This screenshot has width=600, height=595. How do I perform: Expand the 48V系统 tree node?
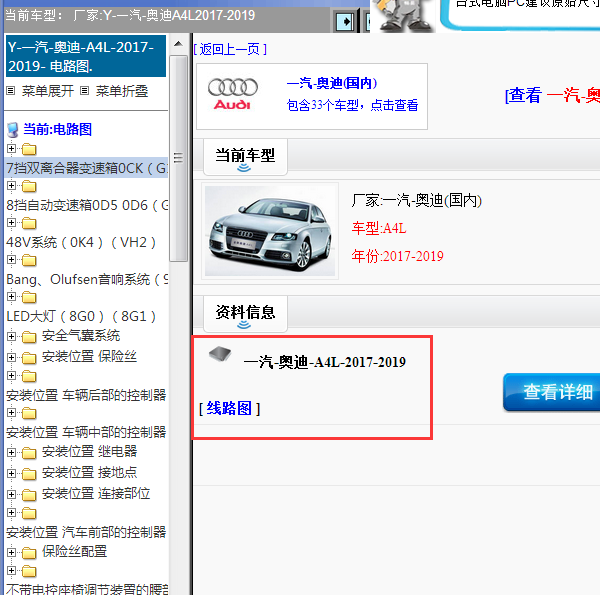[x=11, y=222]
